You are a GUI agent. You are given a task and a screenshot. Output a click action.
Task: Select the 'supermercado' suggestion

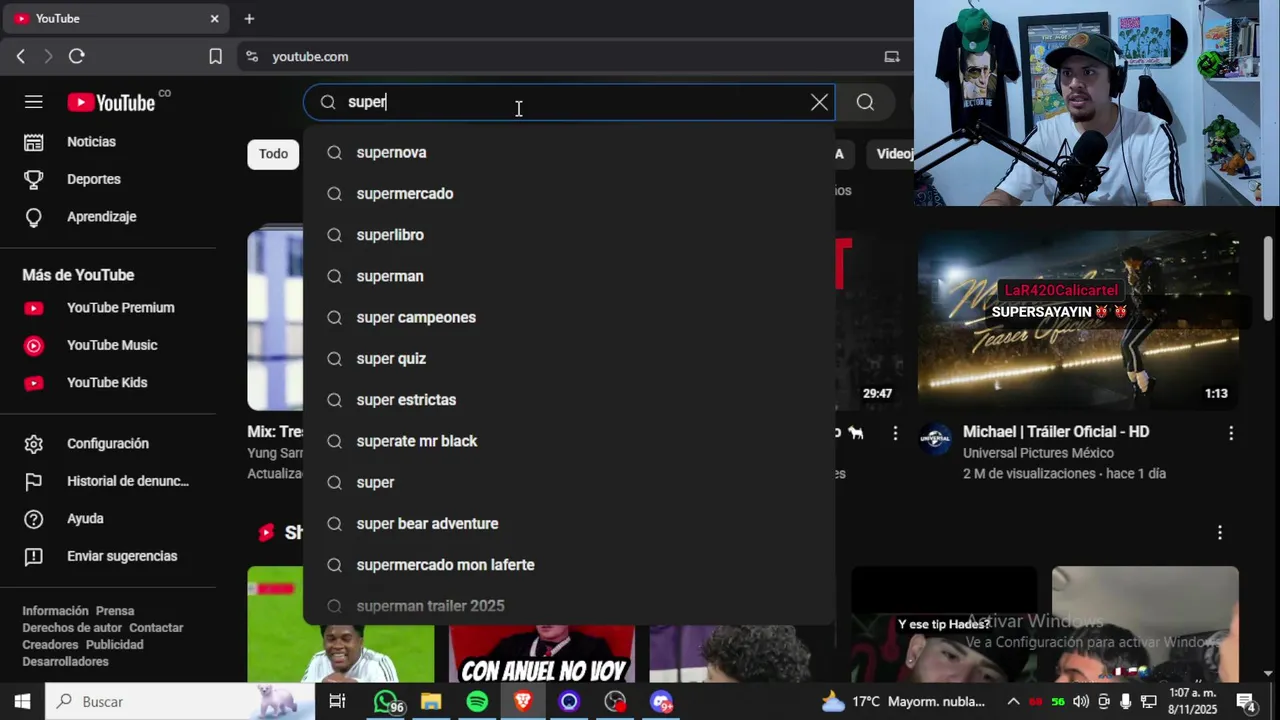point(569,193)
